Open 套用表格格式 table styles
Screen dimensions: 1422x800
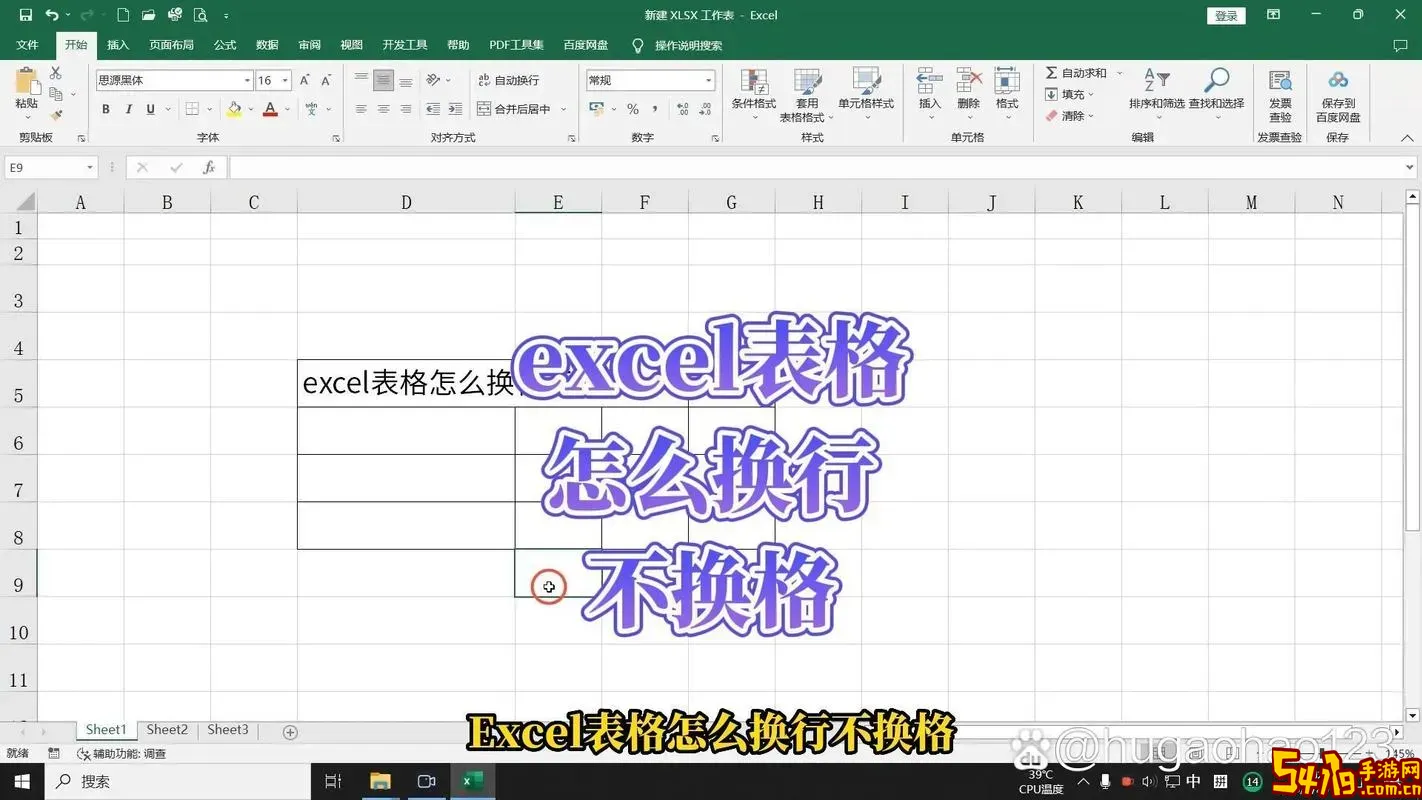[x=807, y=95]
